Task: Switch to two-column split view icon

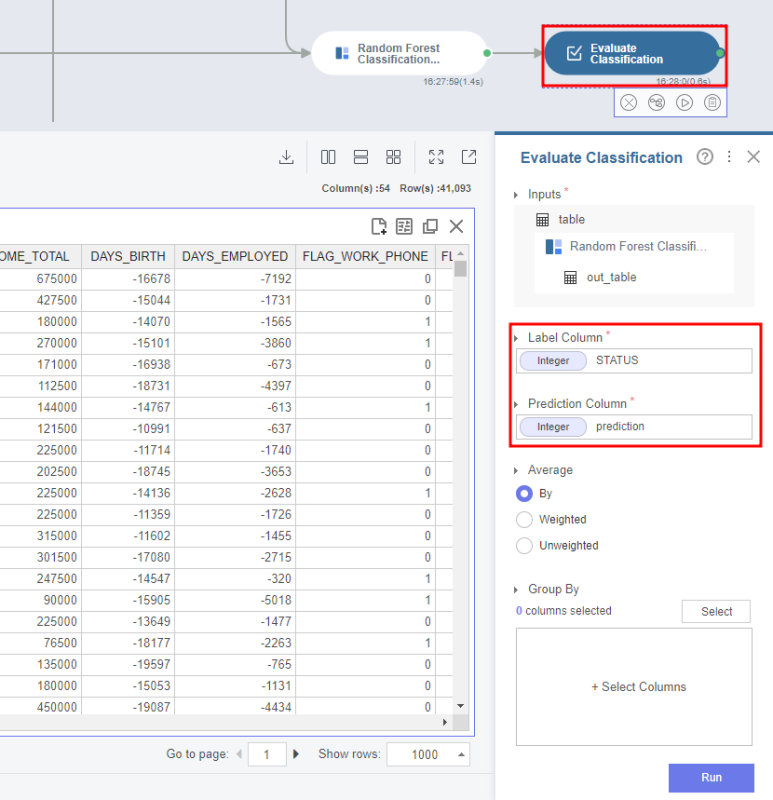Action: point(328,157)
